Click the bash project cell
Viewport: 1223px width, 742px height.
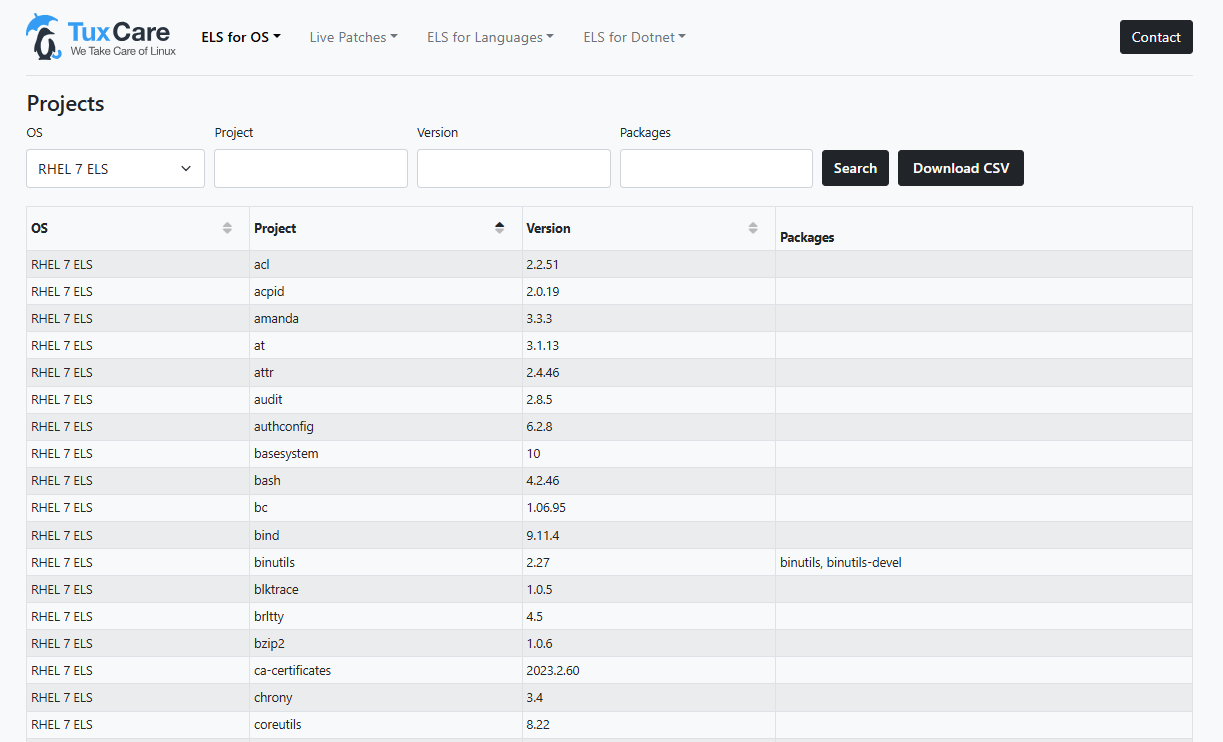coord(267,481)
